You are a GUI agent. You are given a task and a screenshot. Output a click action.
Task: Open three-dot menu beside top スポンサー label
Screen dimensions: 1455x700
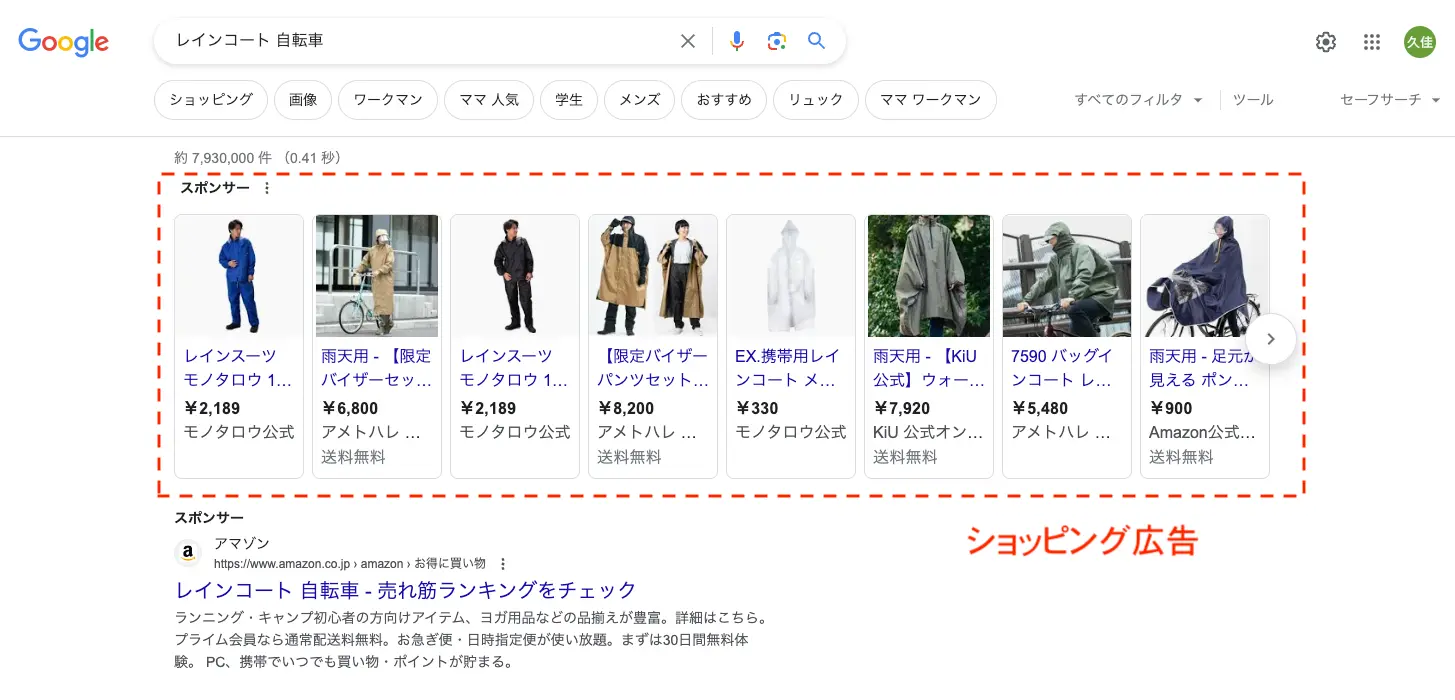click(x=267, y=188)
